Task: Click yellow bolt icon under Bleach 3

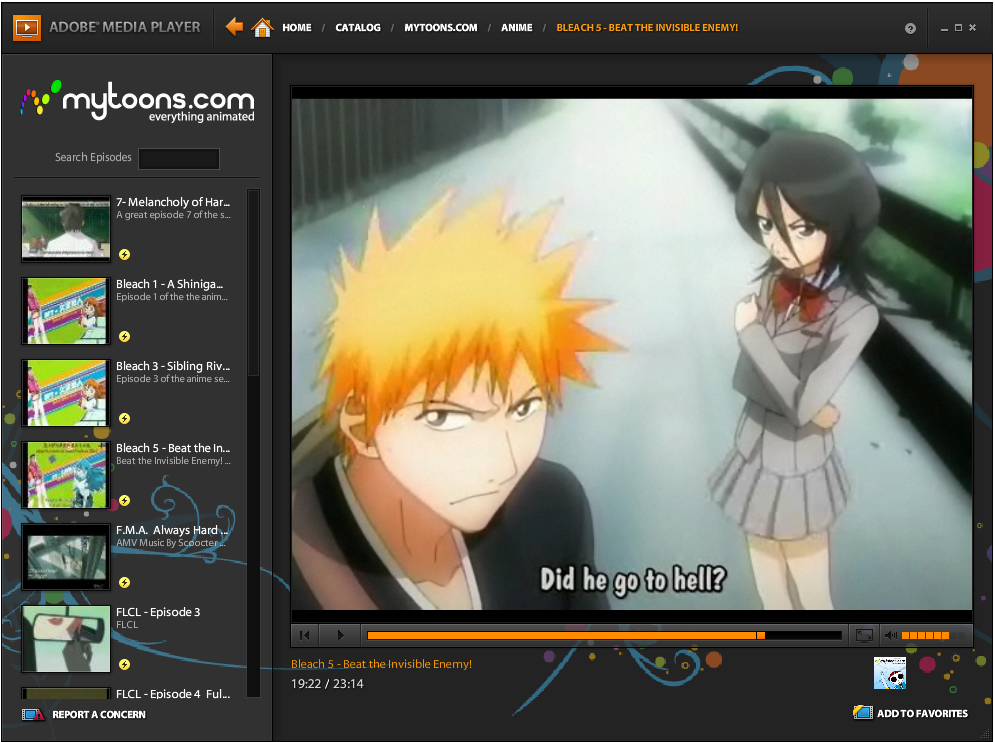Action: pyautogui.click(x=124, y=418)
